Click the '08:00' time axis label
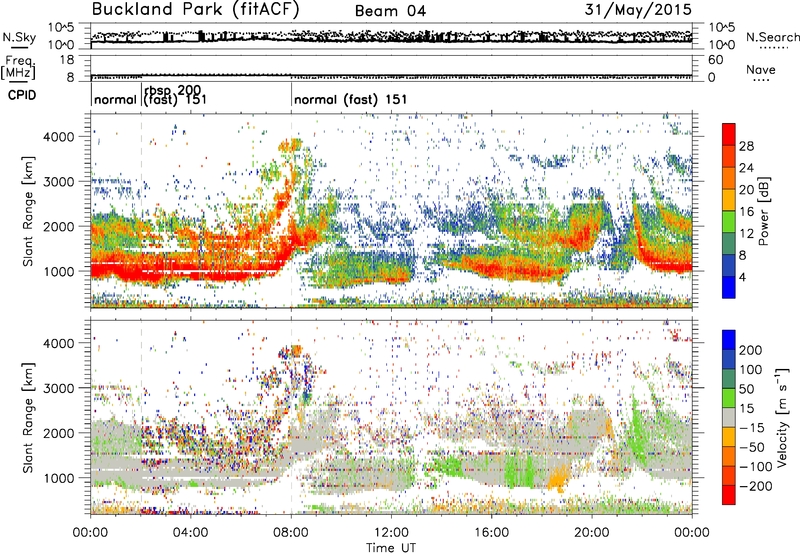800x554 pixels. pos(291,533)
